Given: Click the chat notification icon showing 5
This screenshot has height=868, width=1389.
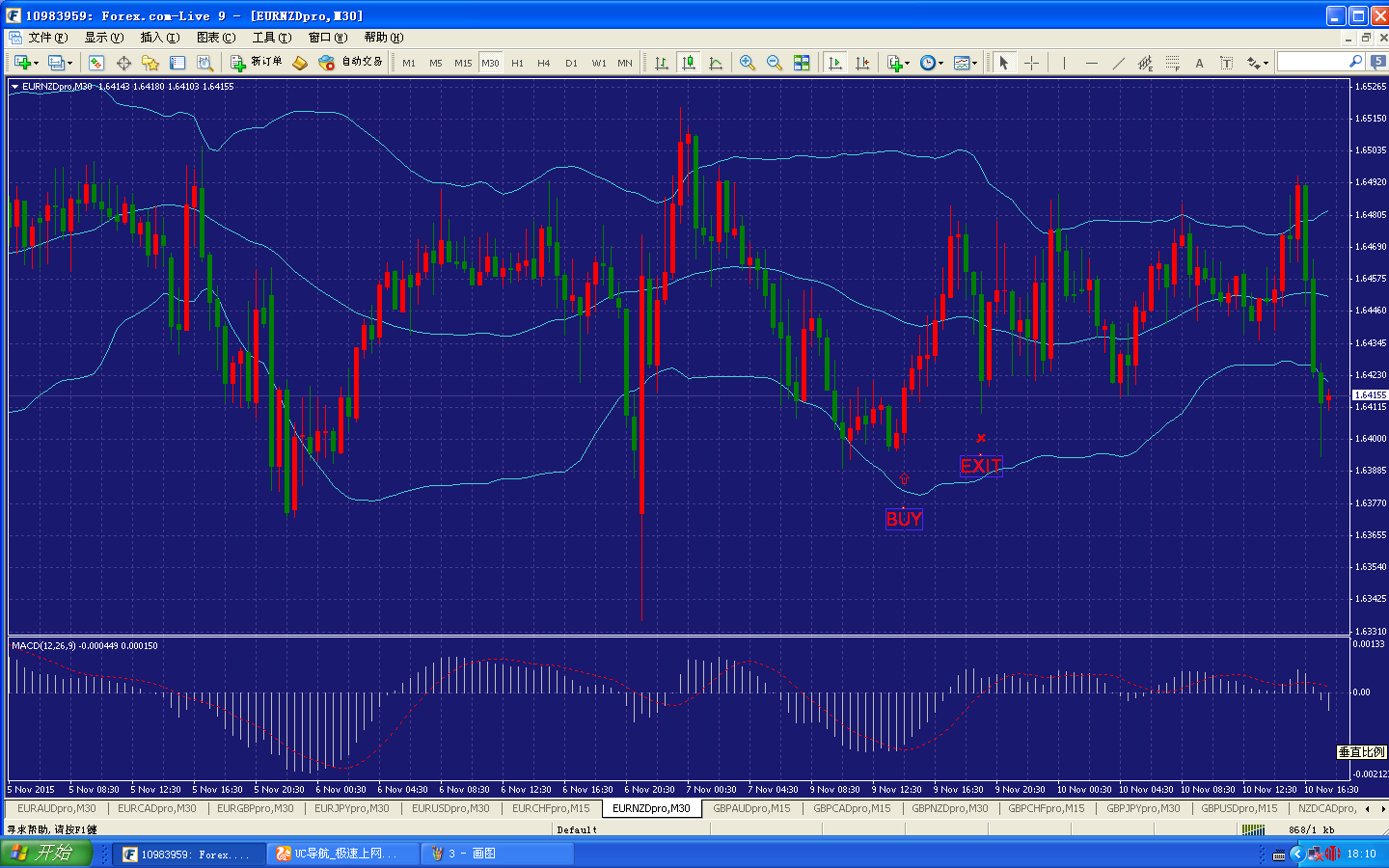Looking at the screenshot, I should (1378, 62).
